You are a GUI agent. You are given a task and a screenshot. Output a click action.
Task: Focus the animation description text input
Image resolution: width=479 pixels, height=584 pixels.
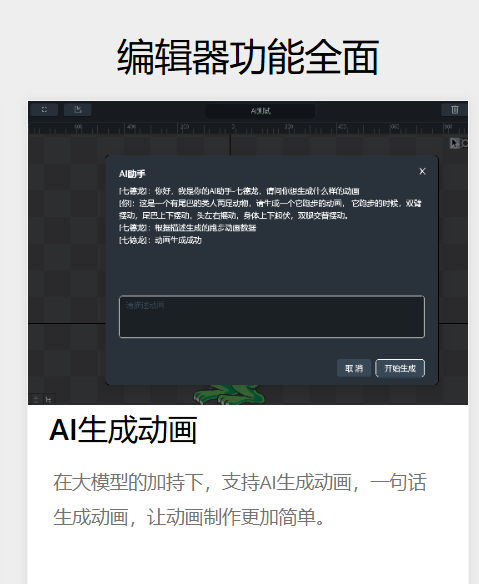(272, 317)
